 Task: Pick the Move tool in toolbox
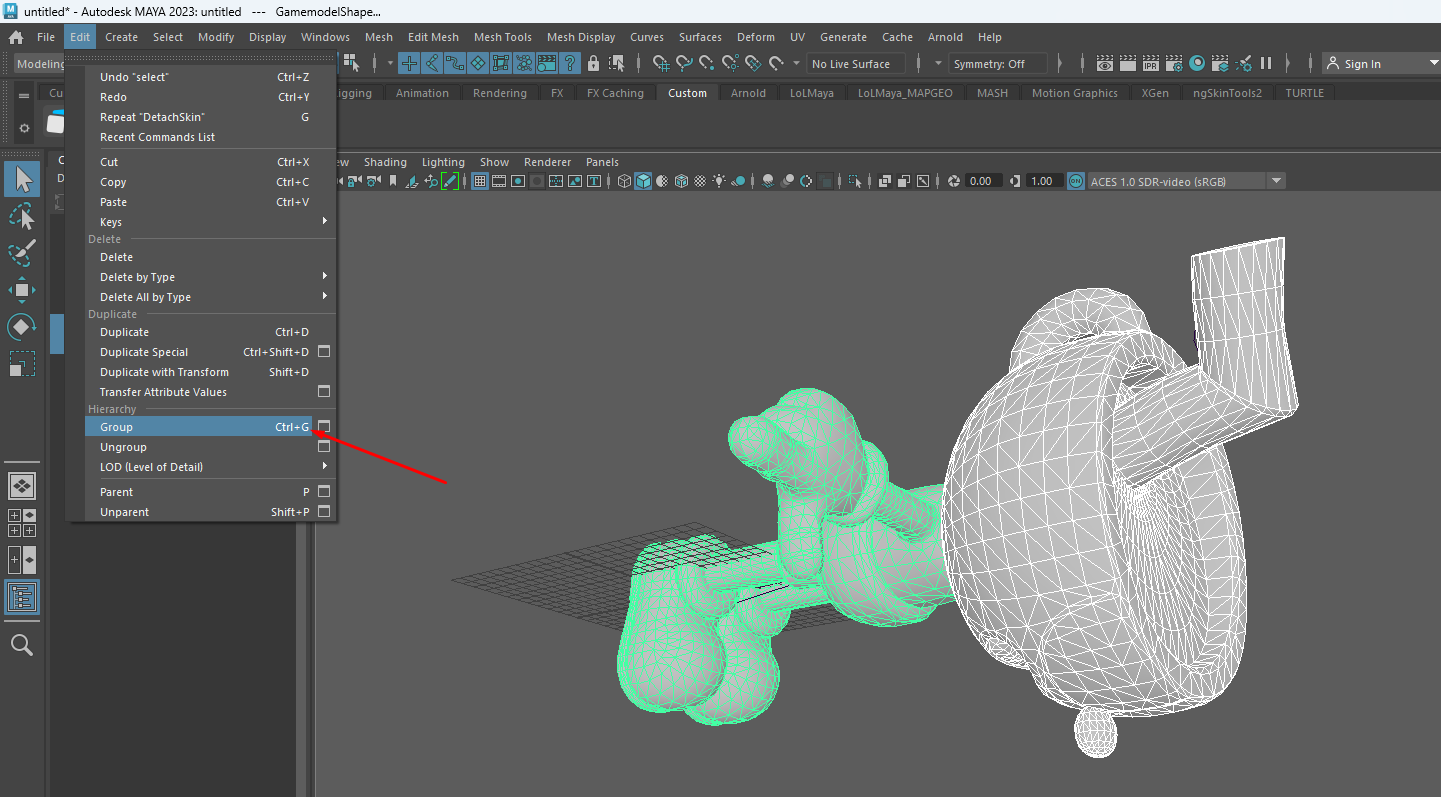[22, 290]
